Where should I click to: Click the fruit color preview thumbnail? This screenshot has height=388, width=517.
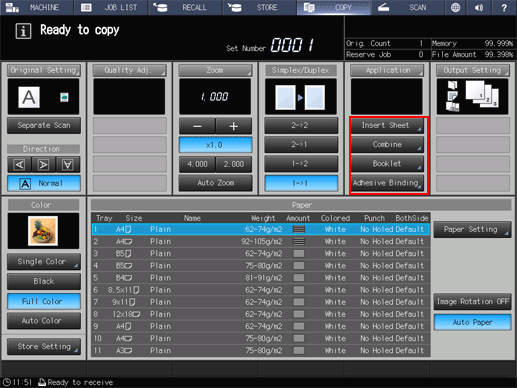pyautogui.click(x=43, y=231)
